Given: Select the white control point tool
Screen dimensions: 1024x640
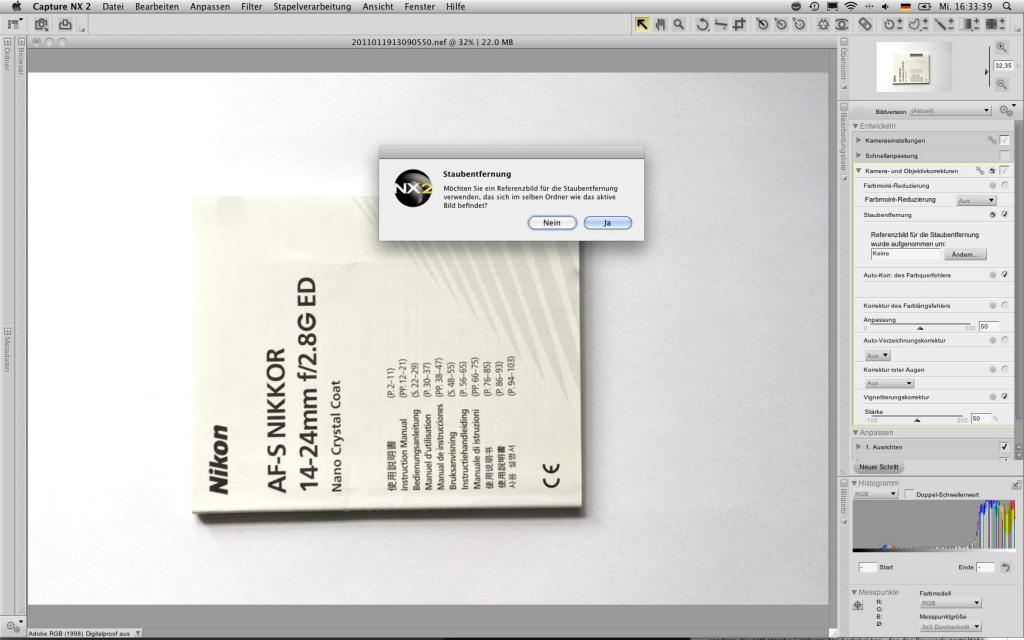Looking at the screenshot, I should (x=799, y=24).
